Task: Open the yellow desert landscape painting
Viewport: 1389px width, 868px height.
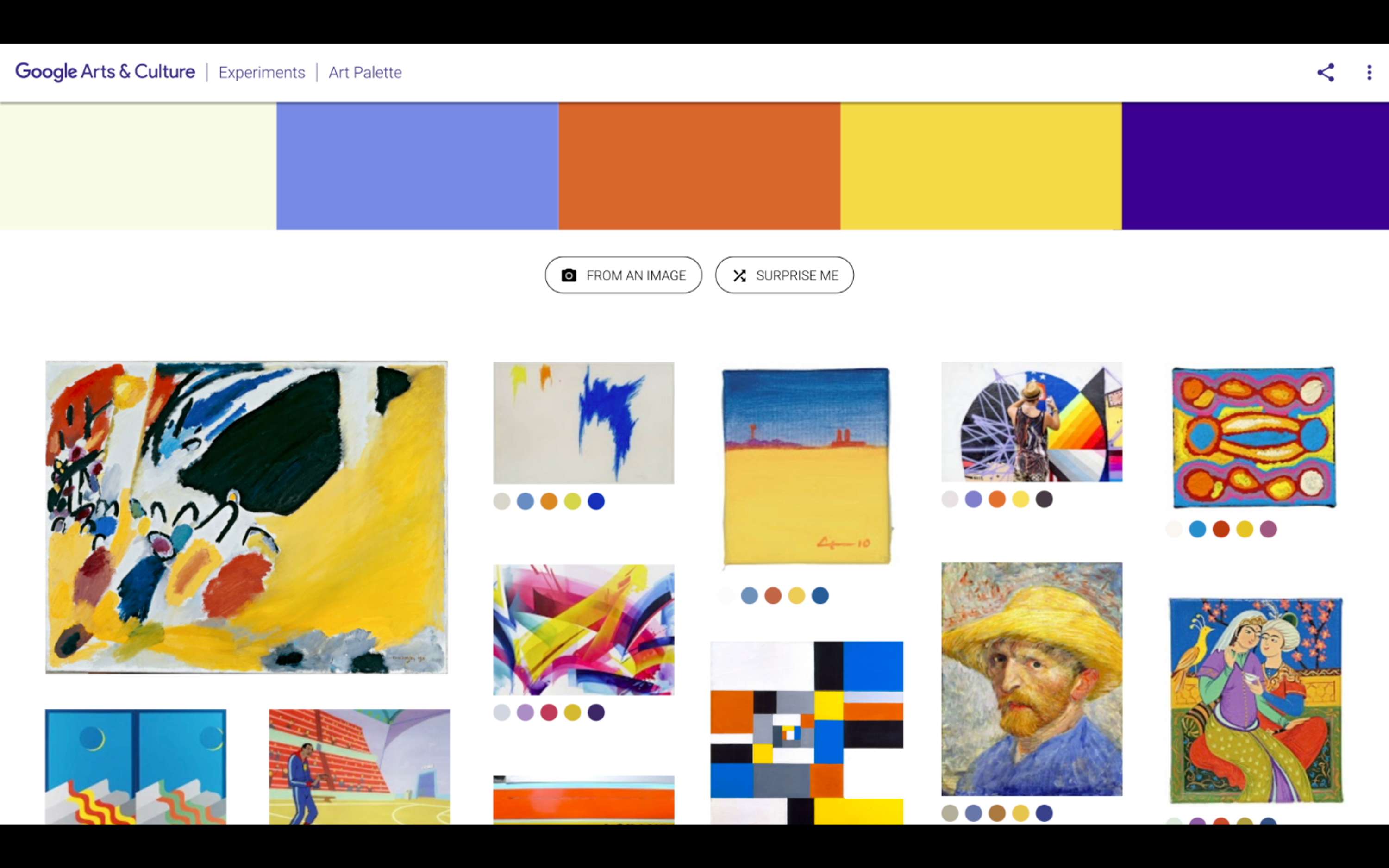Action: tap(807, 466)
